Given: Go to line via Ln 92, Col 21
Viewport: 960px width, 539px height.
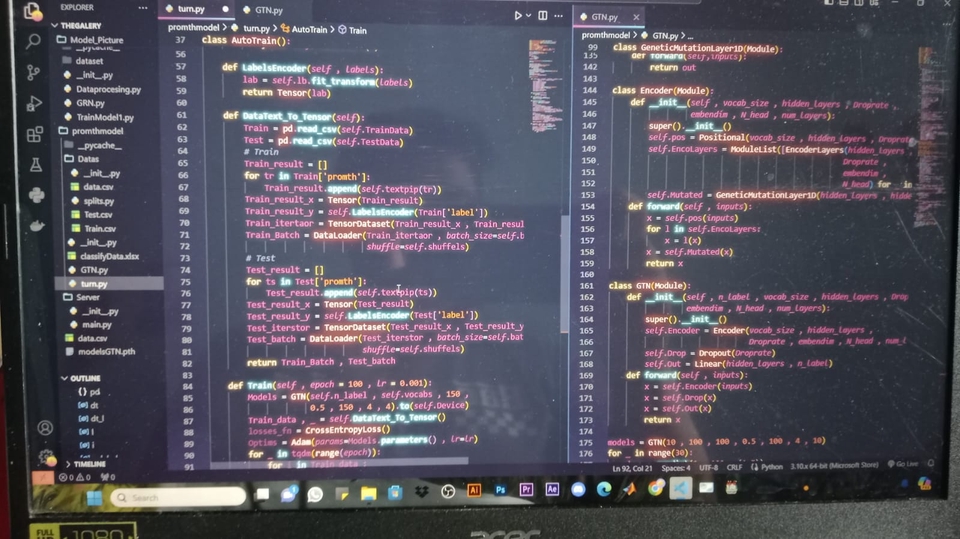Looking at the screenshot, I should 632,469.
